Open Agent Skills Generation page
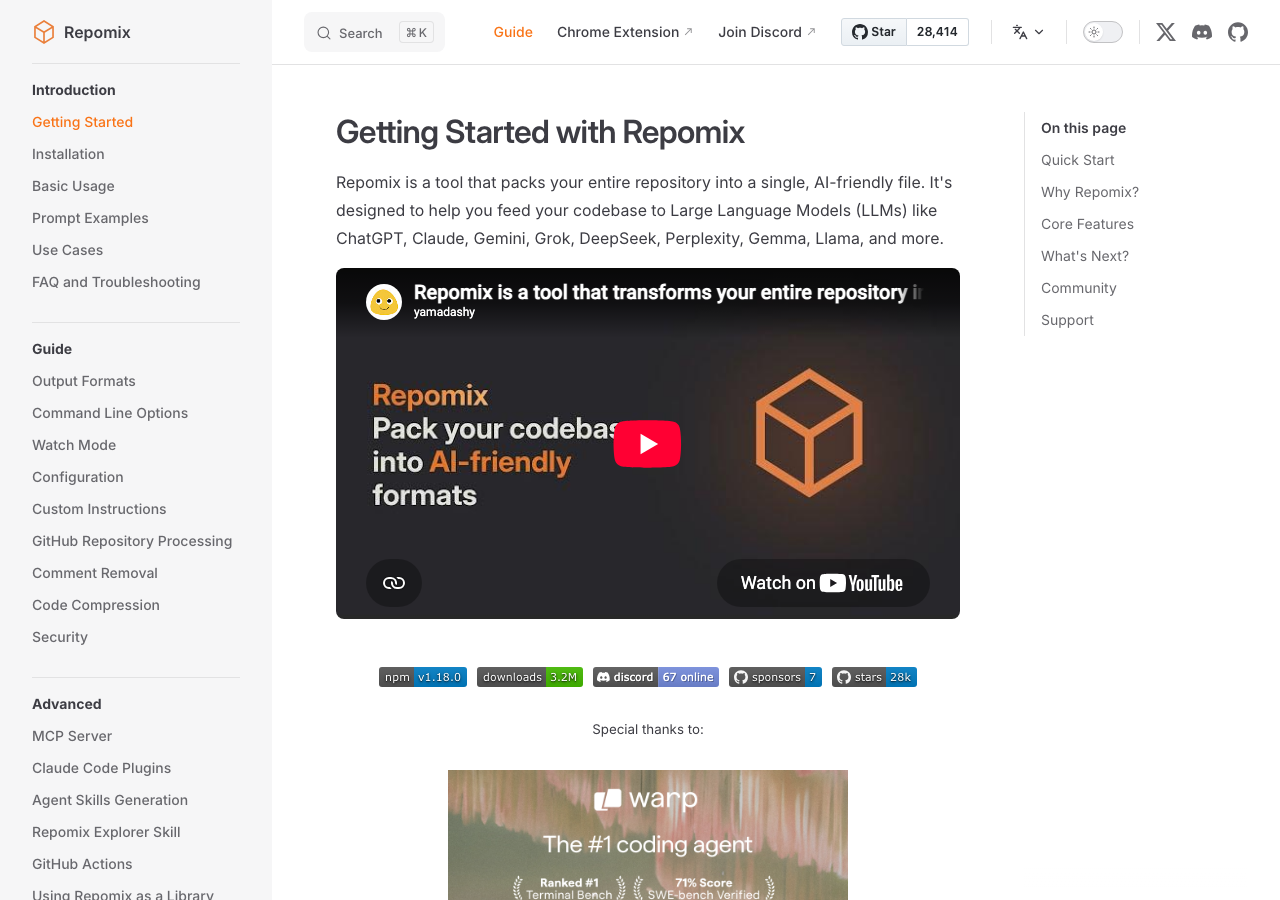The width and height of the screenshot is (1280, 900). point(110,800)
